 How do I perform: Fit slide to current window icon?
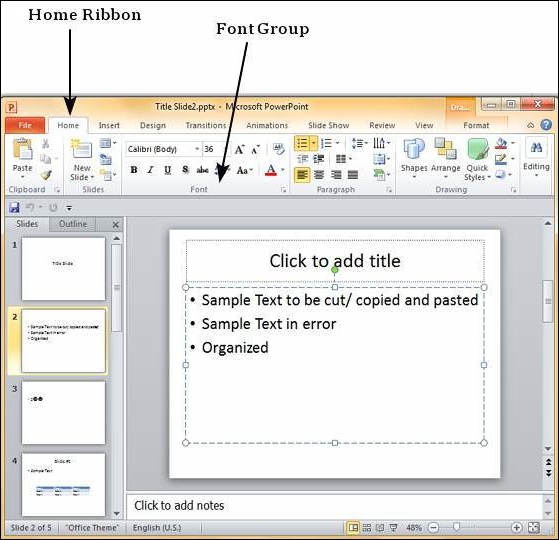[x=534, y=528]
